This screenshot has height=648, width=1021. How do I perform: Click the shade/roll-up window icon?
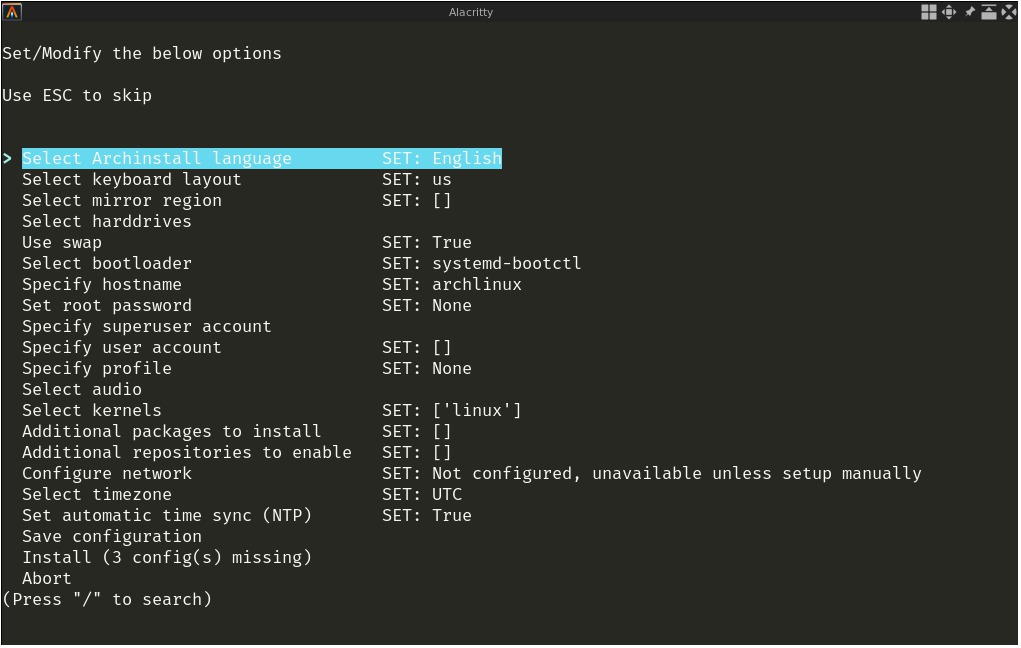pyautogui.click(x=988, y=12)
